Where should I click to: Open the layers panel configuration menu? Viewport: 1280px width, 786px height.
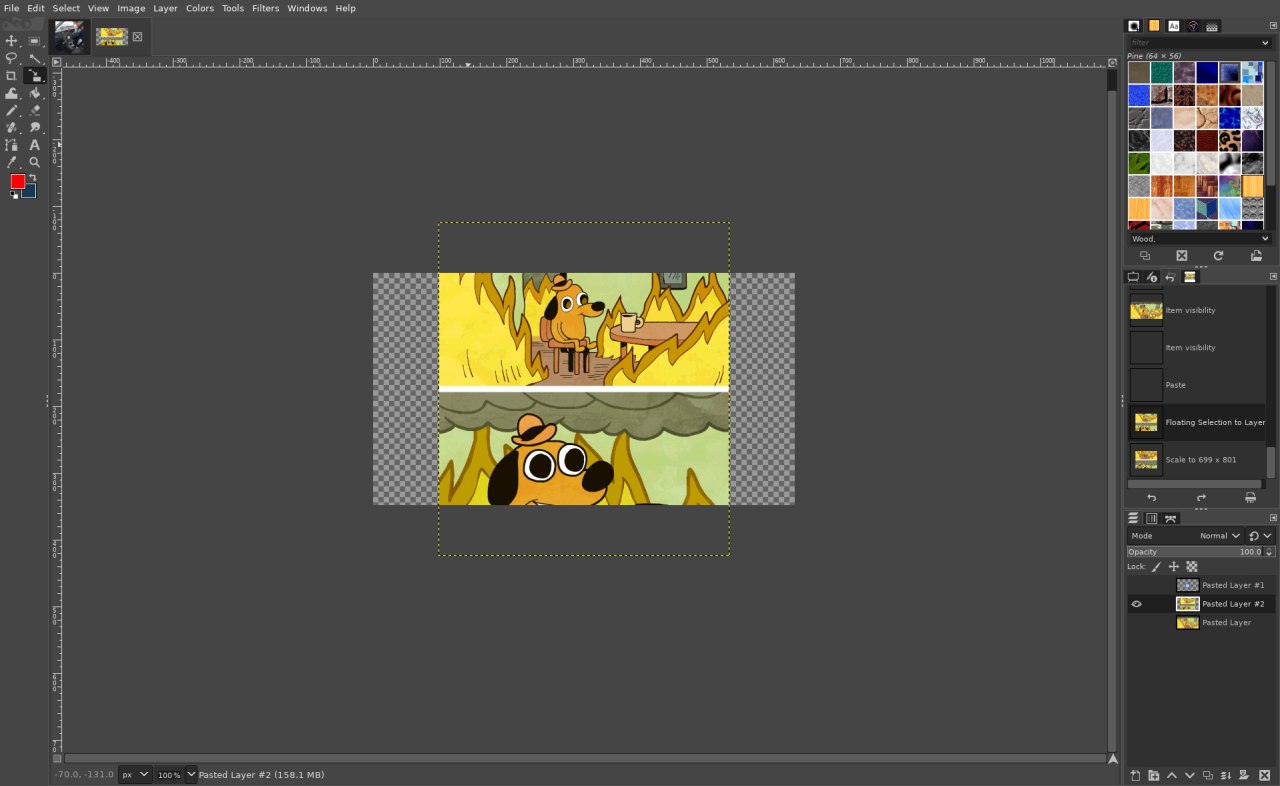(1273, 518)
